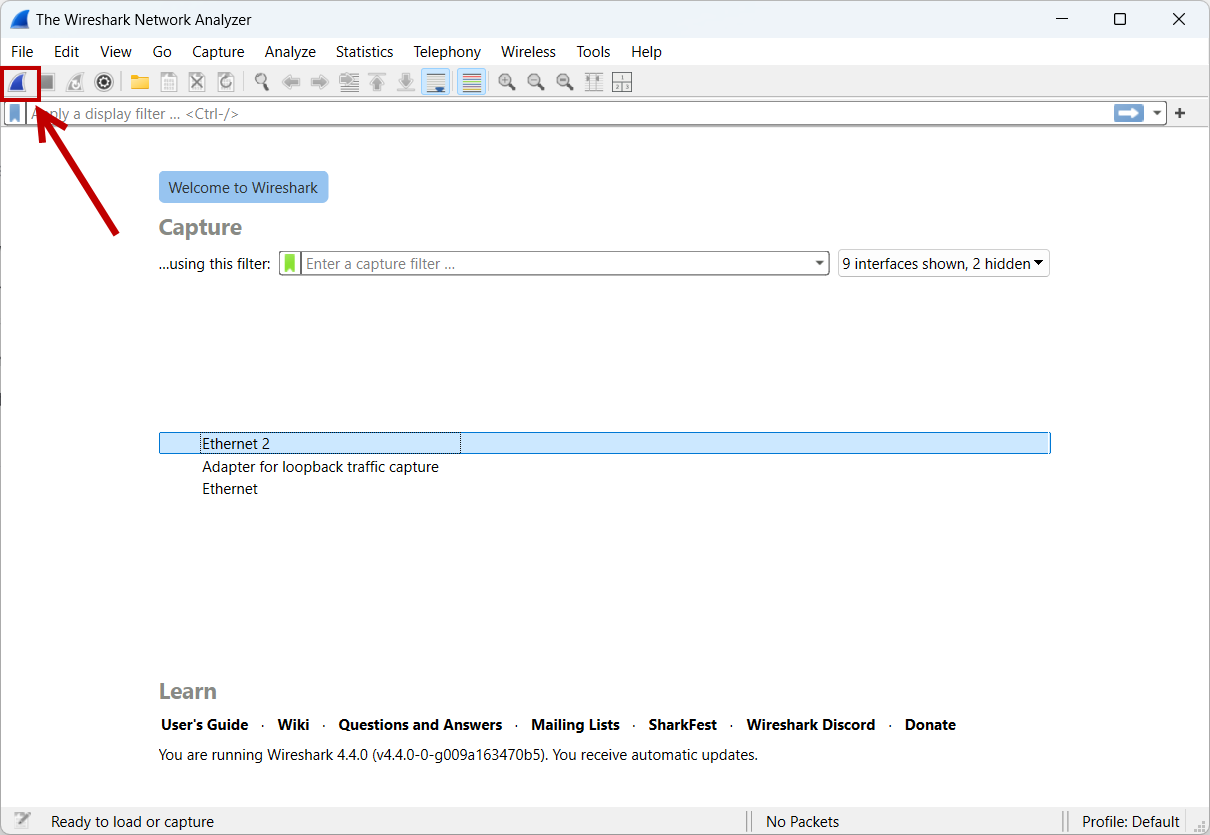Open the capture filter dropdown arrow
This screenshot has width=1210, height=835.
(820, 264)
